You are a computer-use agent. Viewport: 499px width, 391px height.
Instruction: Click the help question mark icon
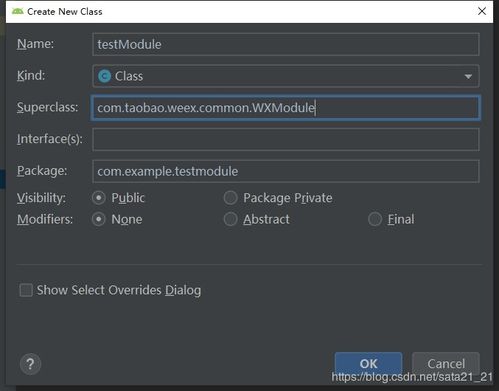coord(30,364)
